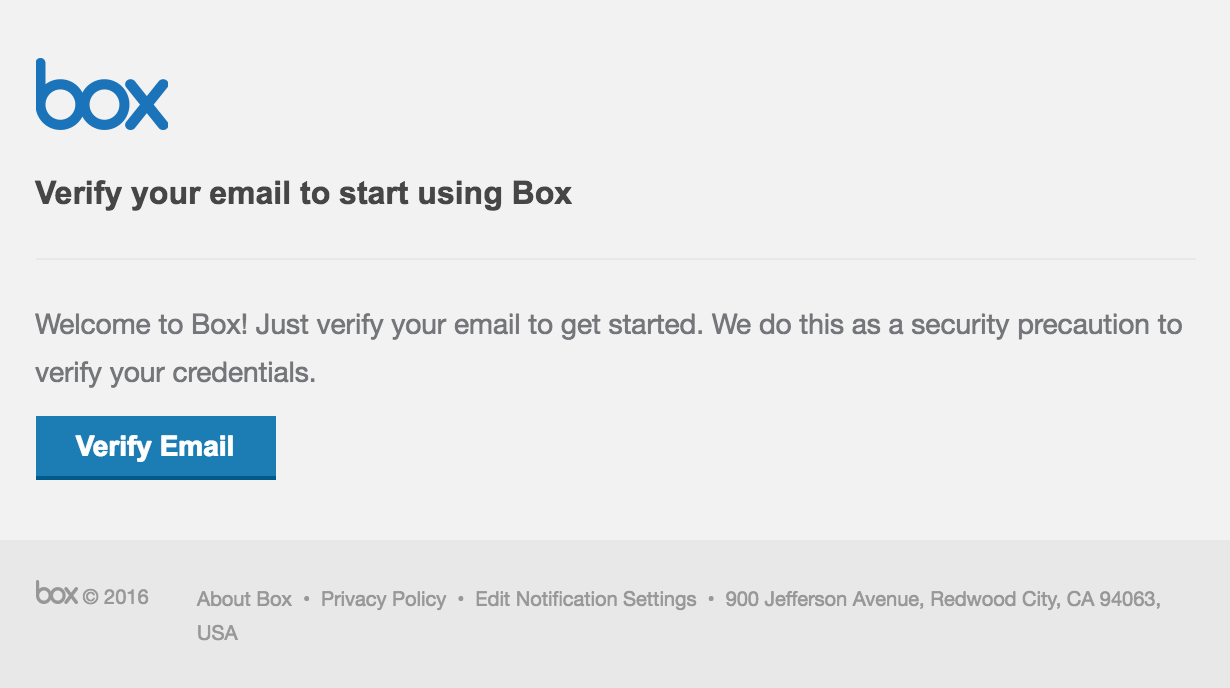Click the letter 'b' in the blue Box logo
This screenshot has height=688, width=1230.
tap(53, 95)
